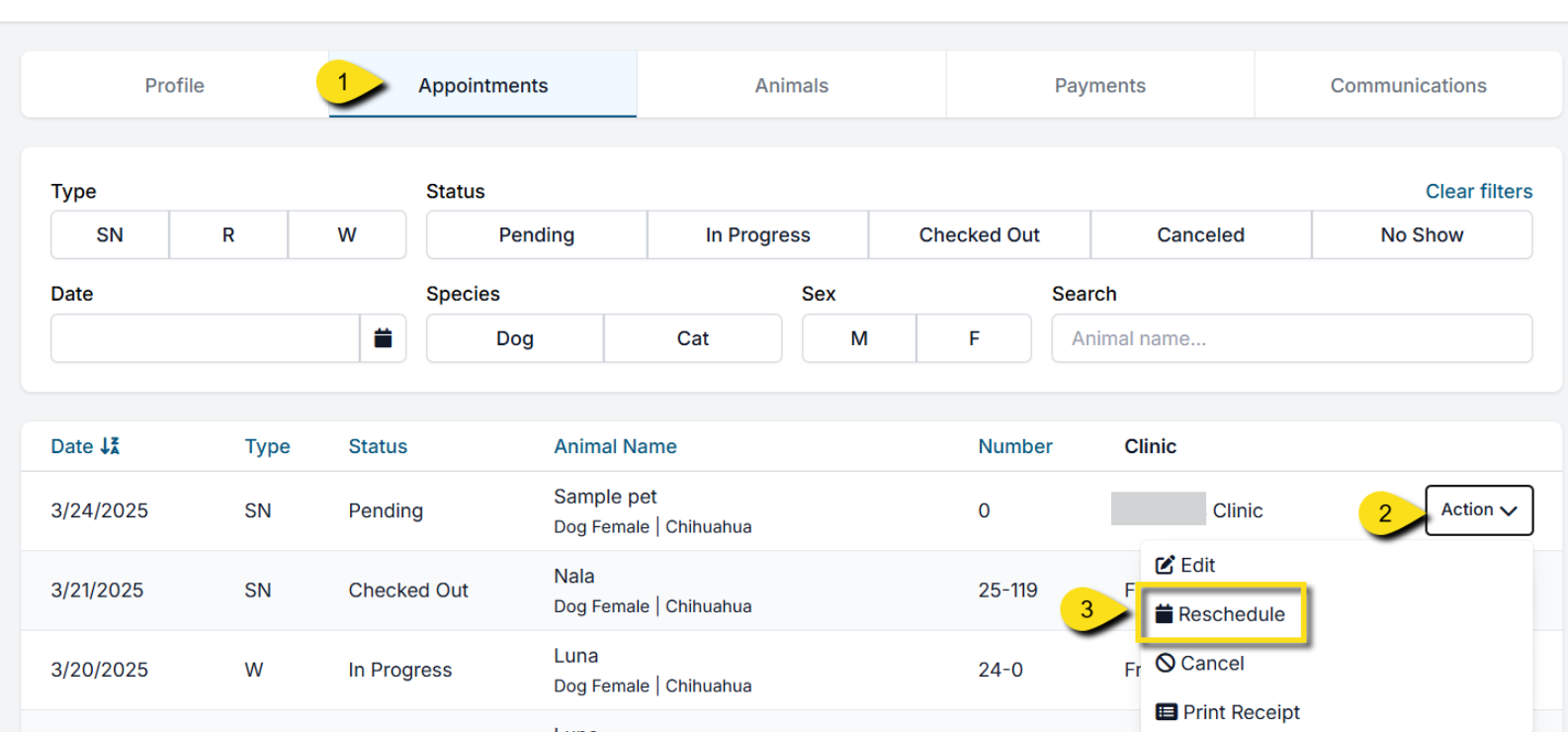Open the Payments tab
Viewport: 1568px width, 732px height.
point(1099,85)
